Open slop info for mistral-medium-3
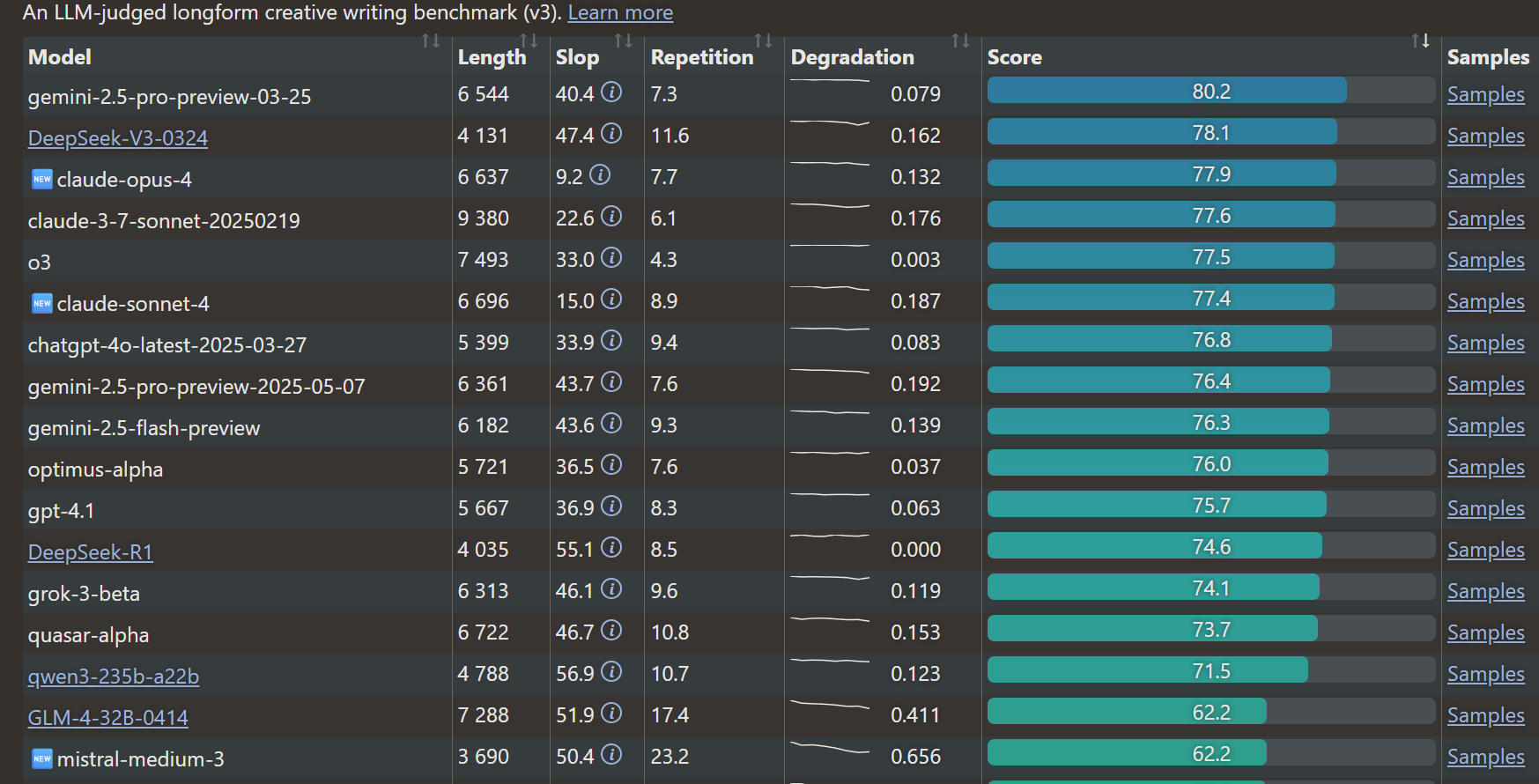1539x784 pixels. tap(611, 754)
